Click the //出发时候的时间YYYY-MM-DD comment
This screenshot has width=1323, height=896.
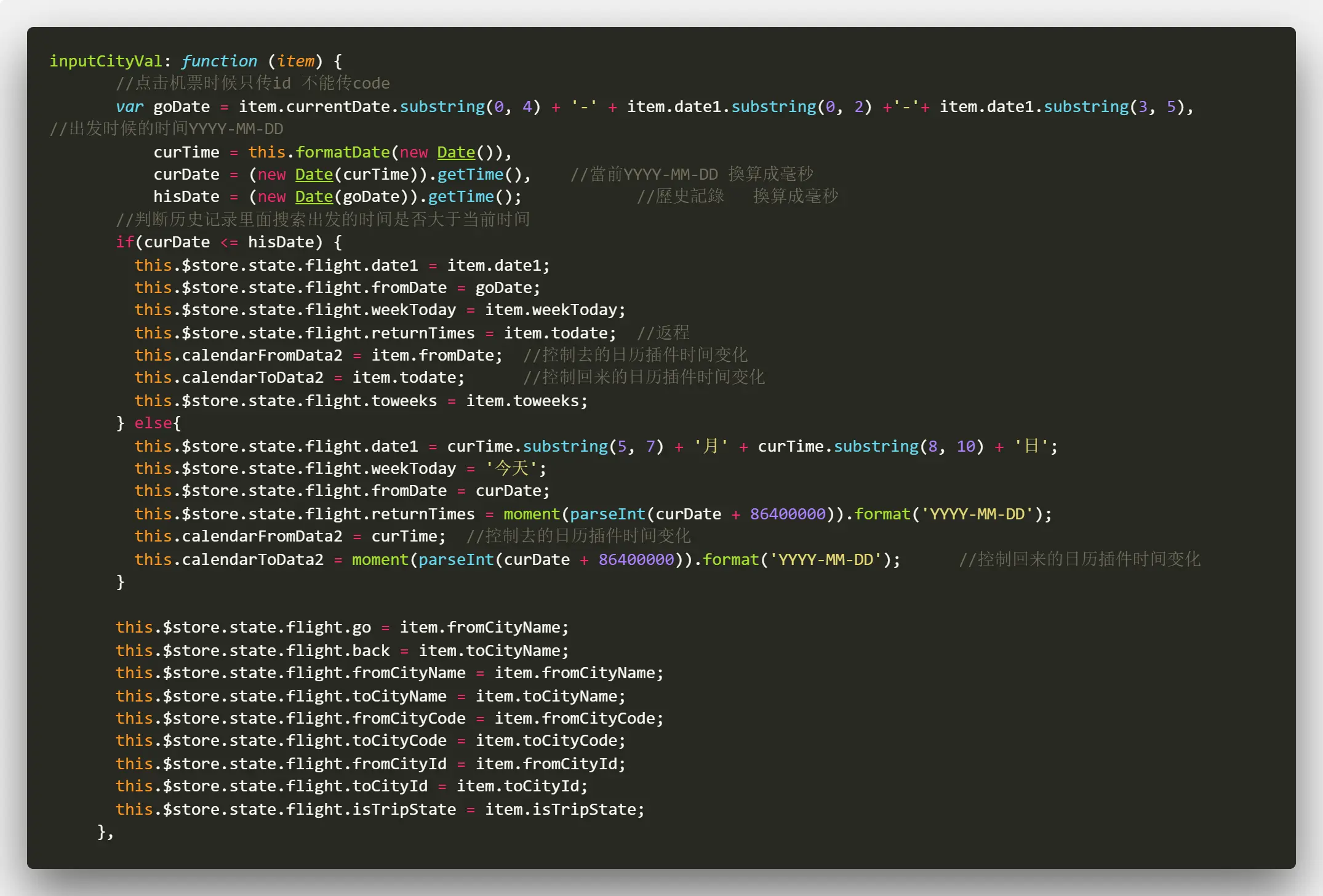166,129
